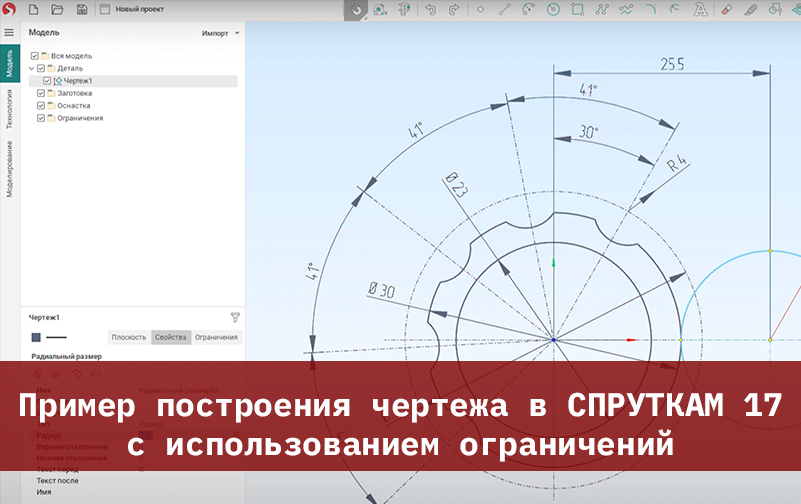This screenshot has height=504, width=801.
Task: Uncheck the Заготовка checkbox
Action: pos(41,93)
